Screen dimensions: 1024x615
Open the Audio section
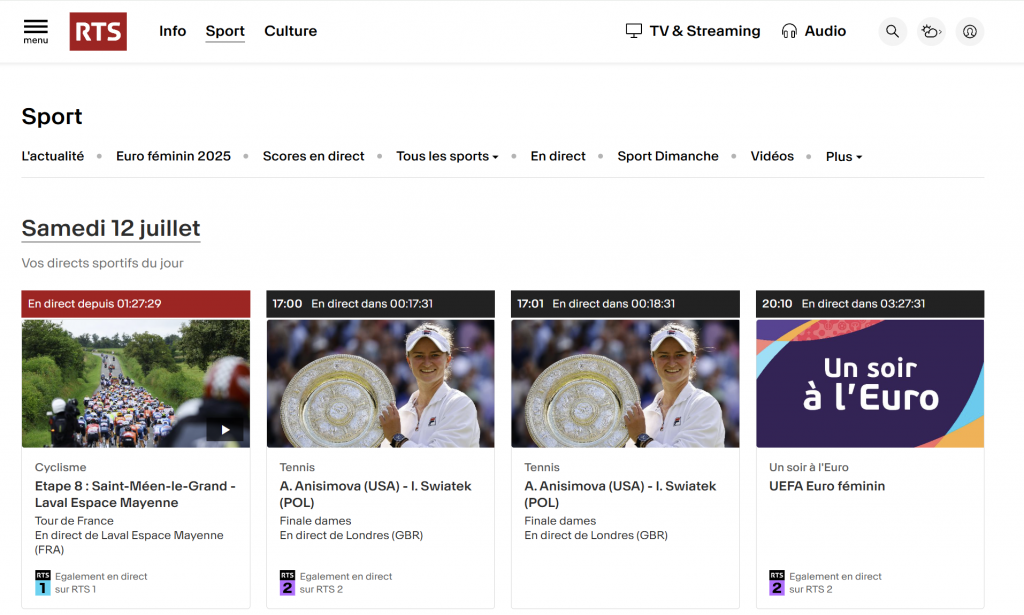point(814,31)
